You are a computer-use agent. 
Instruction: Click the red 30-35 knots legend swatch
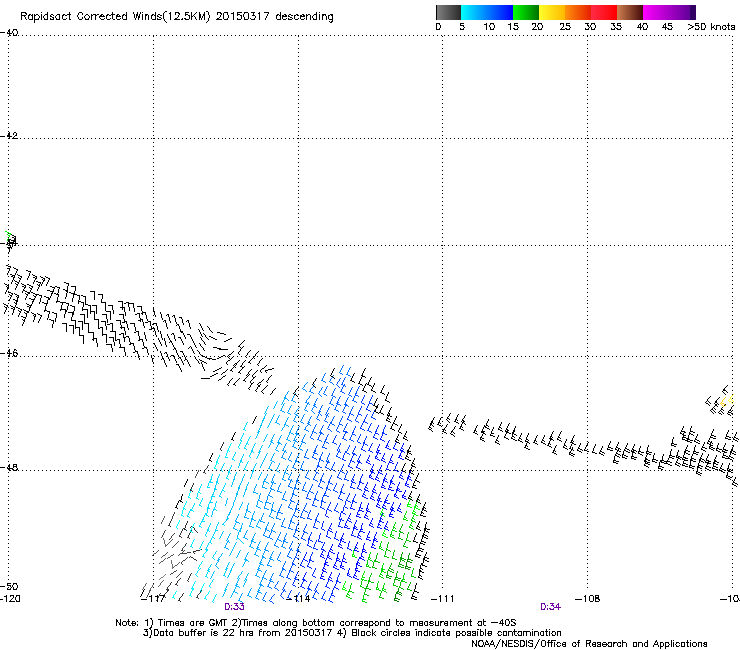tap(604, 12)
